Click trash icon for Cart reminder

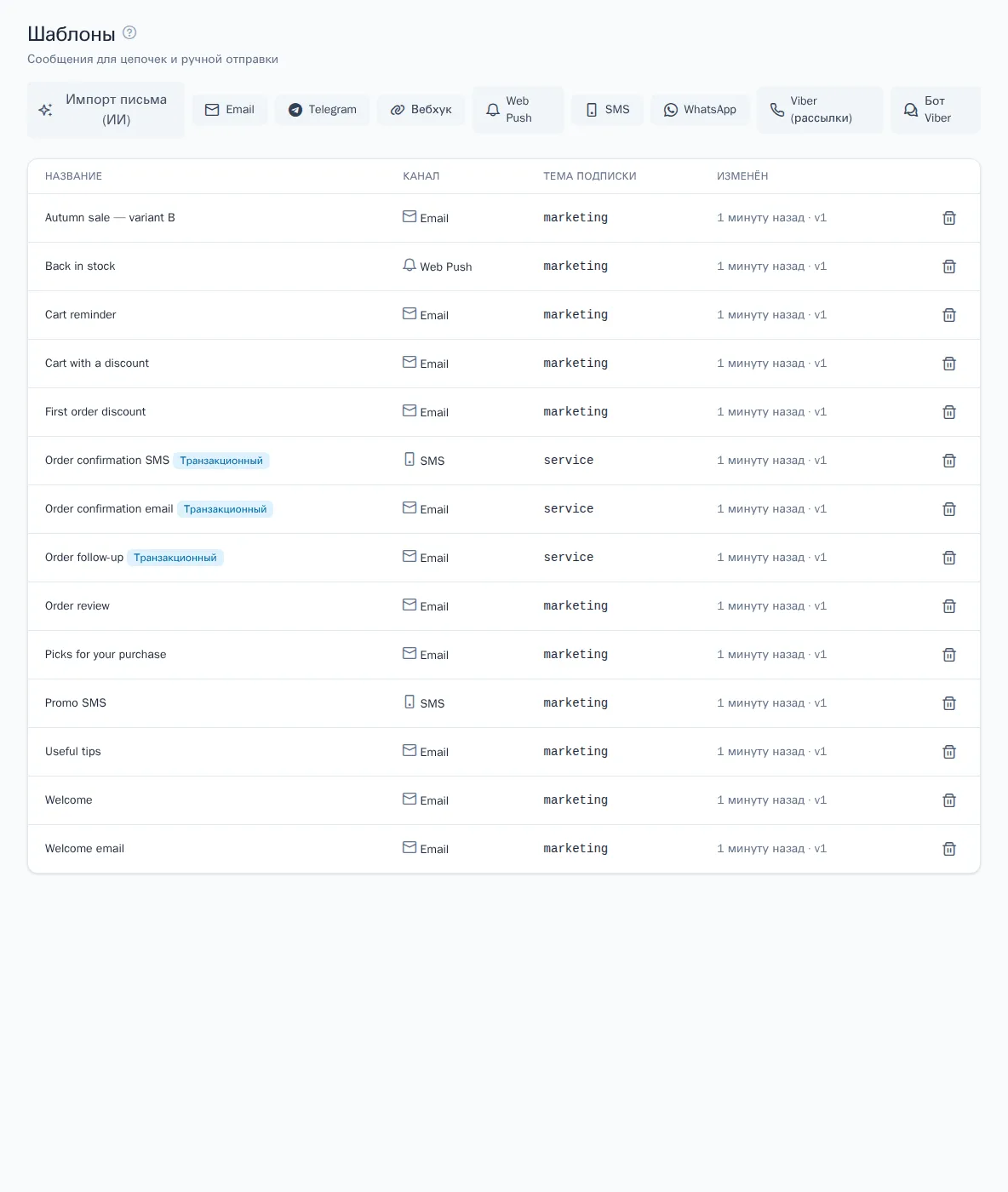(x=949, y=315)
